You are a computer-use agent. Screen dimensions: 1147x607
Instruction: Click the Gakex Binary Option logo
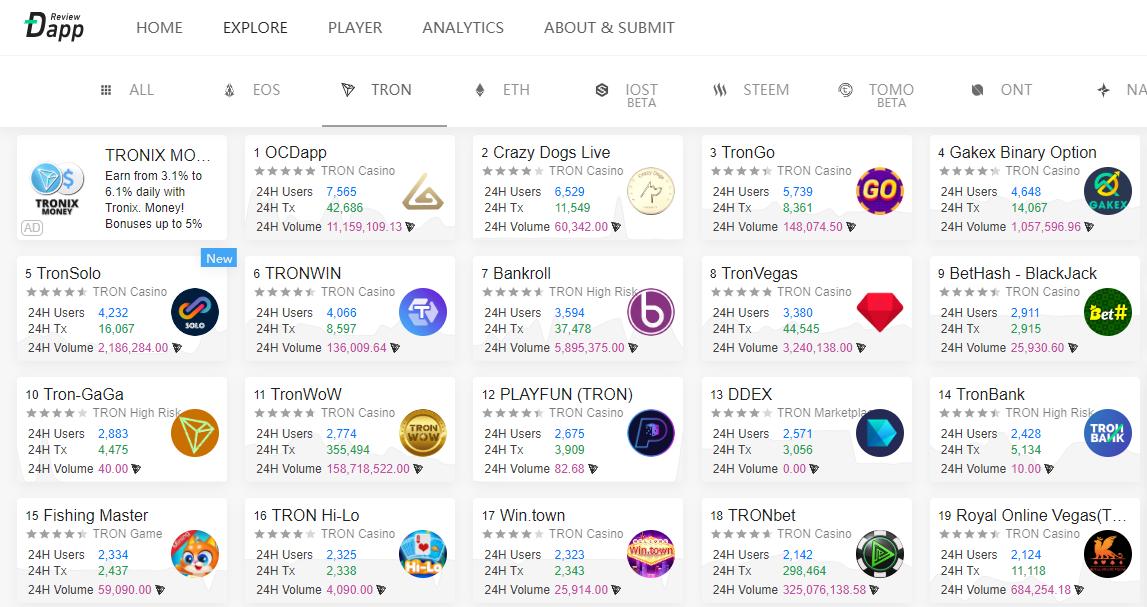[x=1107, y=191]
